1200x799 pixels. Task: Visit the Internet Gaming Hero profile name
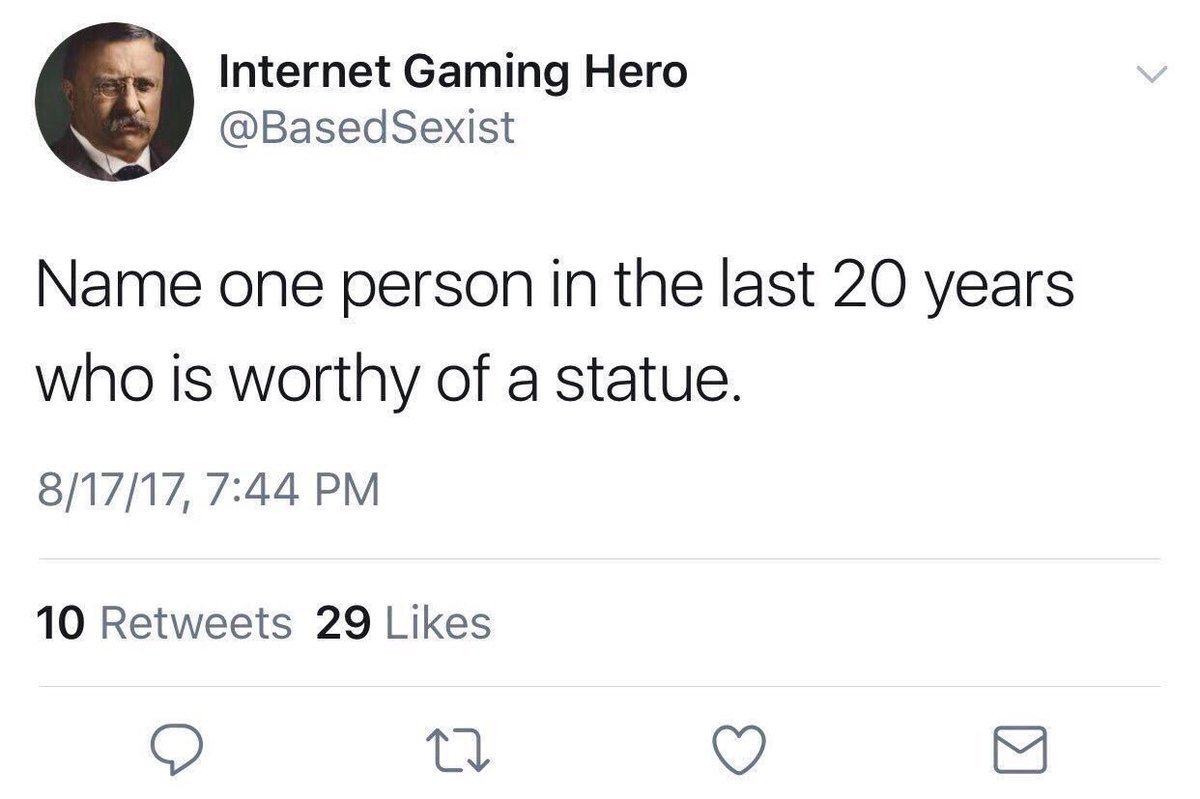coord(452,72)
